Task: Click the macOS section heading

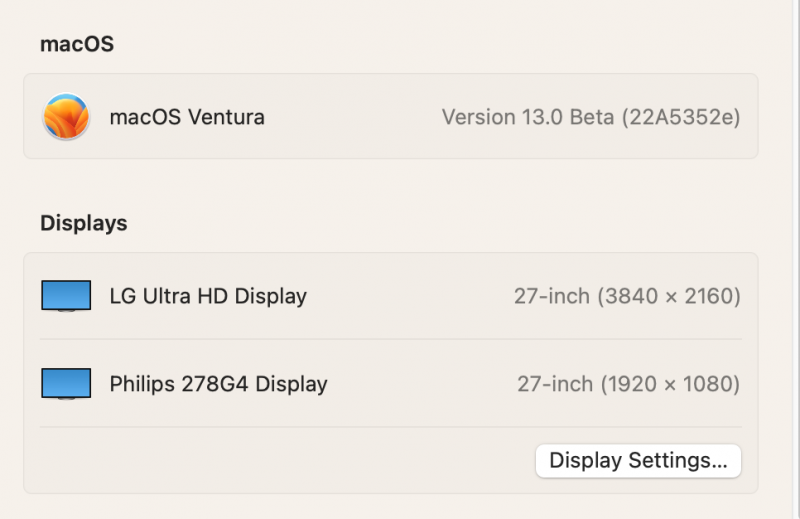Action: pos(77,43)
